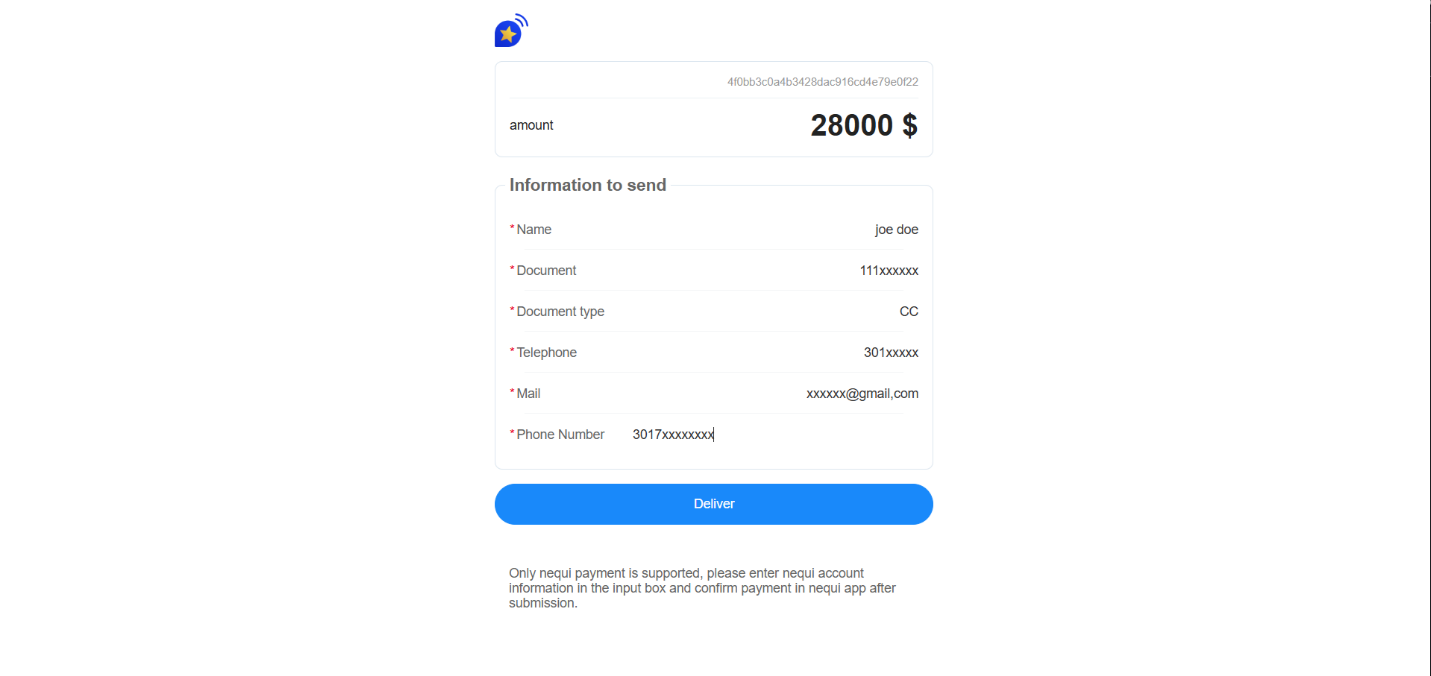Click the 28000 $ amount value
Viewport: 1431px width, 676px height.
[863, 126]
